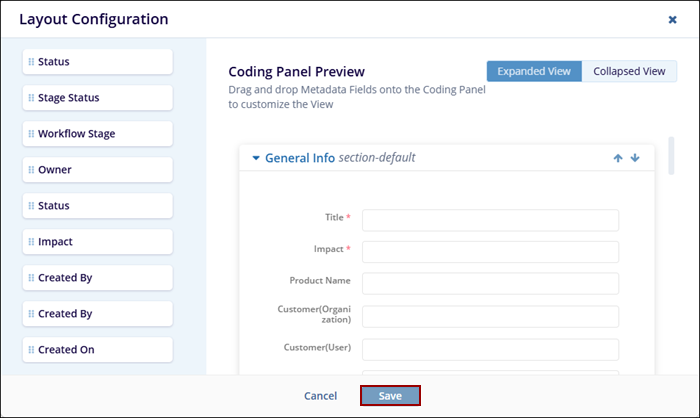
Task: Switch to Expanded View
Action: pyautogui.click(x=534, y=71)
